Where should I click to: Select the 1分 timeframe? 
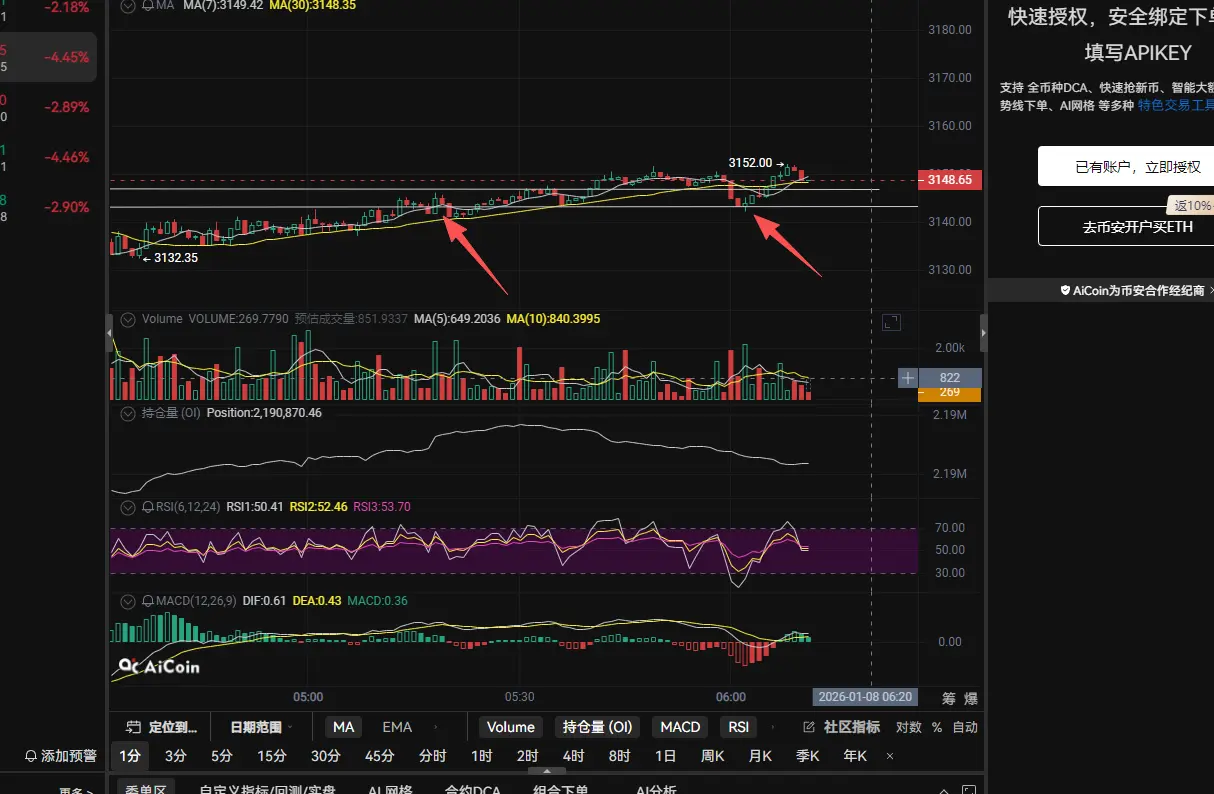[x=129, y=756]
